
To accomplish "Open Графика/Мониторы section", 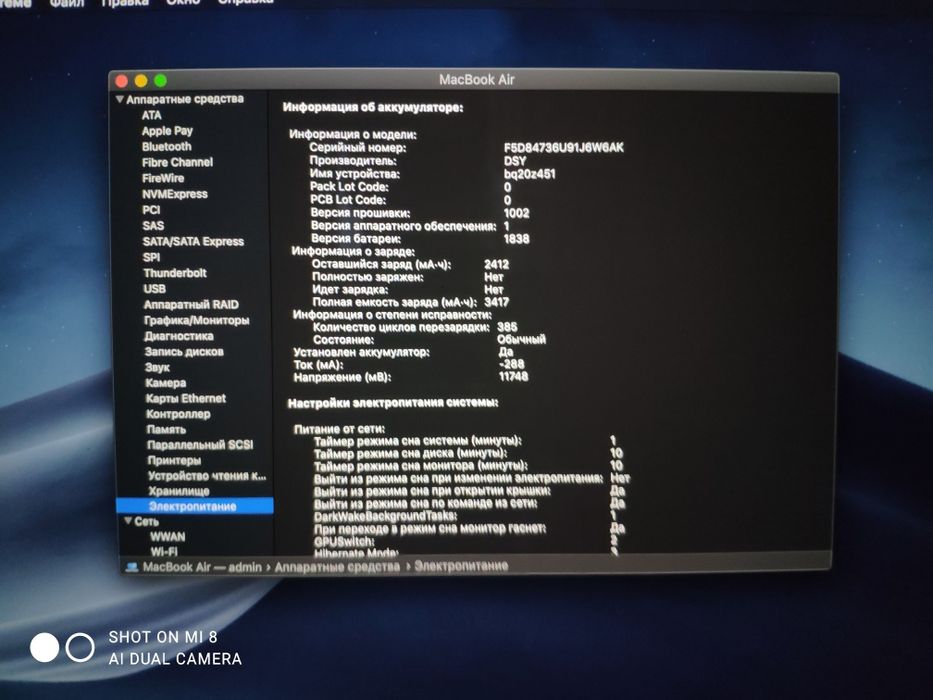I will pyautogui.click(x=196, y=320).
